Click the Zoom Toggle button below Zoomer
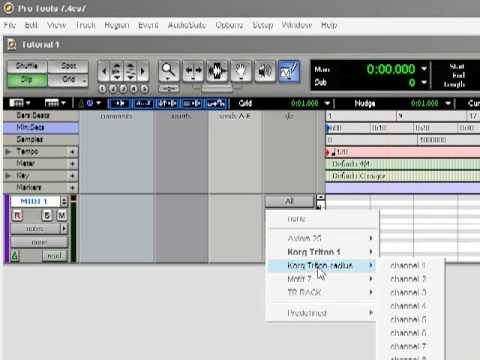The width and height of the screenshot is (480, 360). coord(169,89)
